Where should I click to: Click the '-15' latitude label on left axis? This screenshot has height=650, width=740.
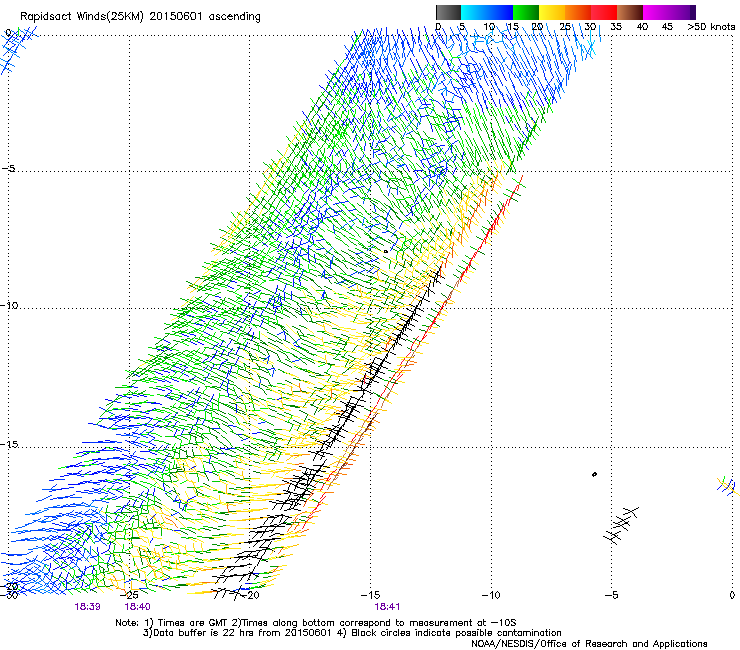9,444
